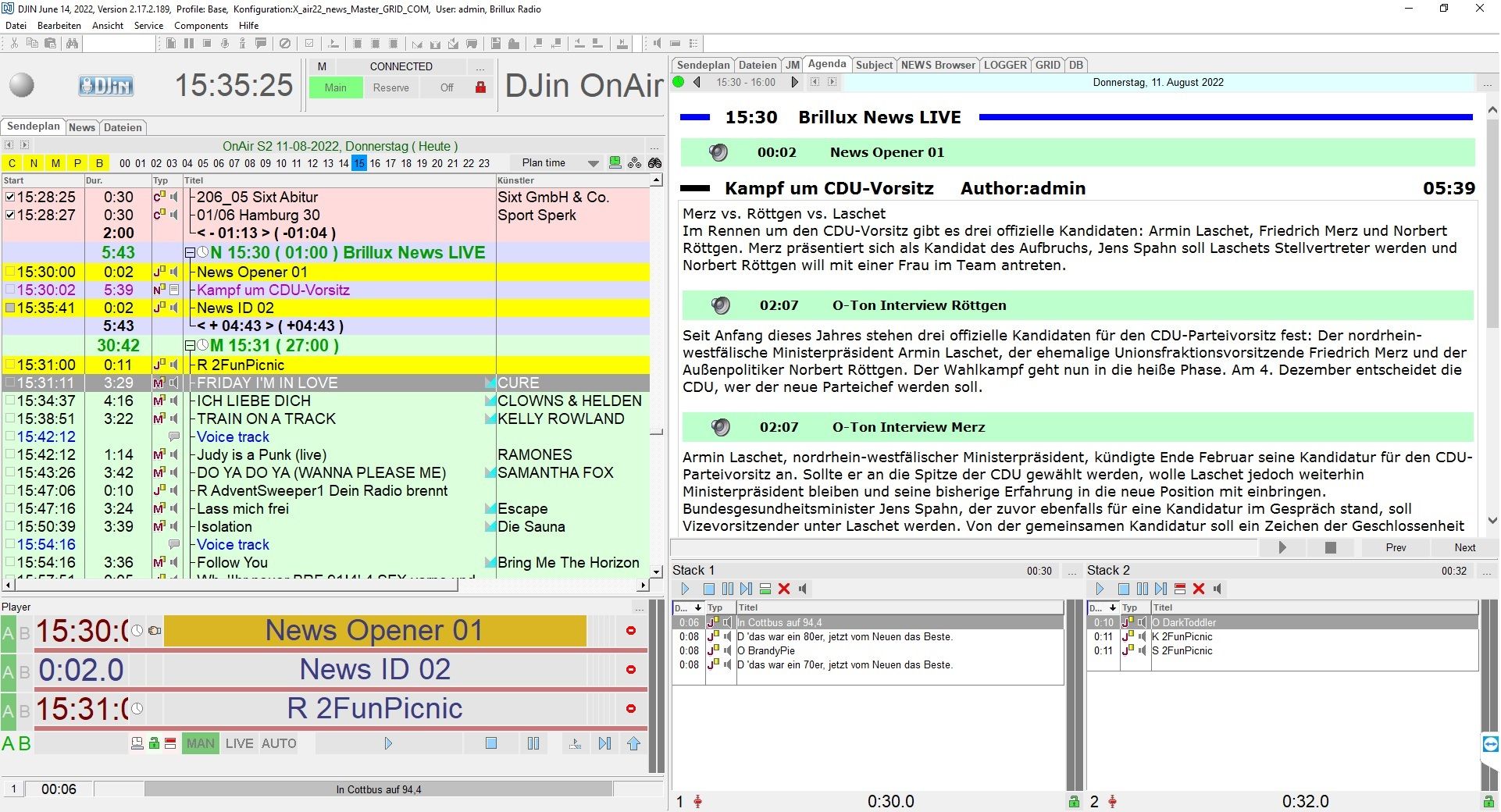Click the speaker icon for O-Ton Interview Röttgen
The width and height of the screenshot is (1501, 812).
tap(720, 305)
